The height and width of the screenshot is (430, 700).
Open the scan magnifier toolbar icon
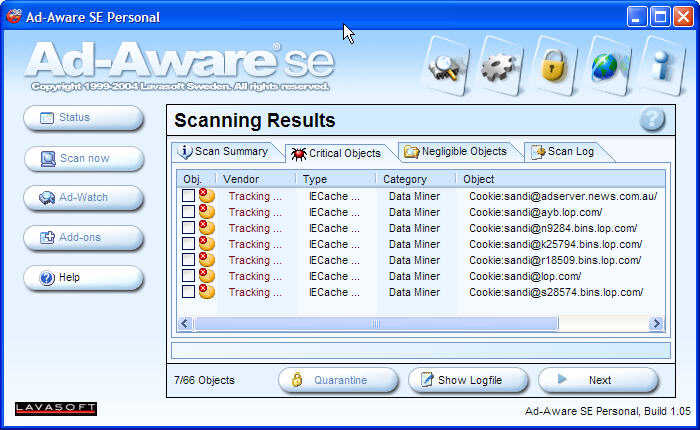(445, 66)
